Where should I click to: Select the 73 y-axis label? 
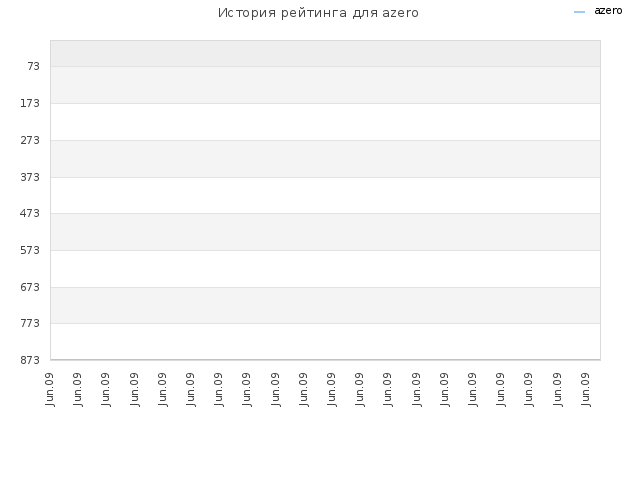tap(33, 66)
